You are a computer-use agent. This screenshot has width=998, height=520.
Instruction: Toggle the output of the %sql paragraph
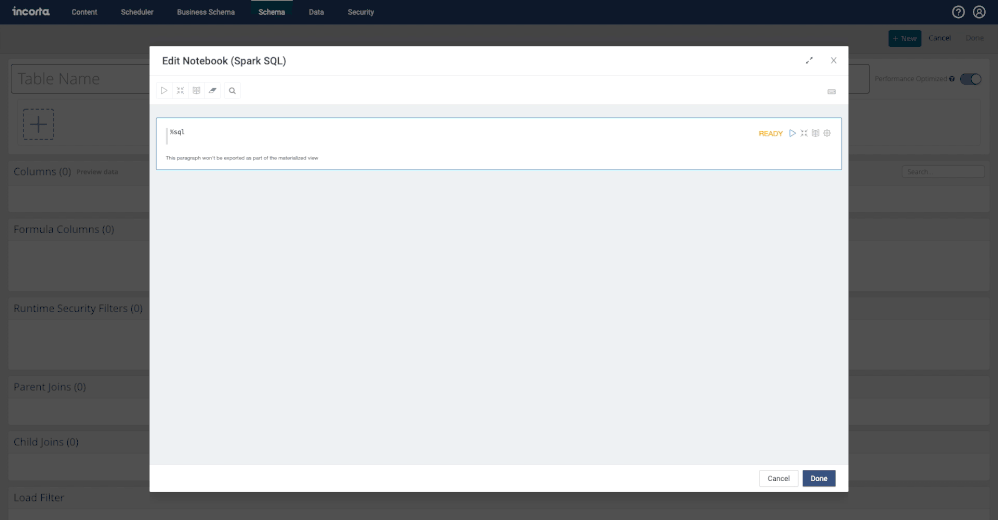[x=815, y=133]
